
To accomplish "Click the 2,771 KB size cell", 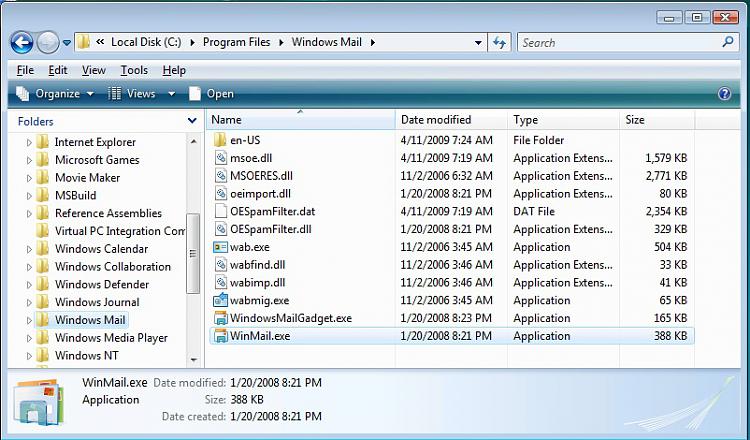I will click(666, 176).
